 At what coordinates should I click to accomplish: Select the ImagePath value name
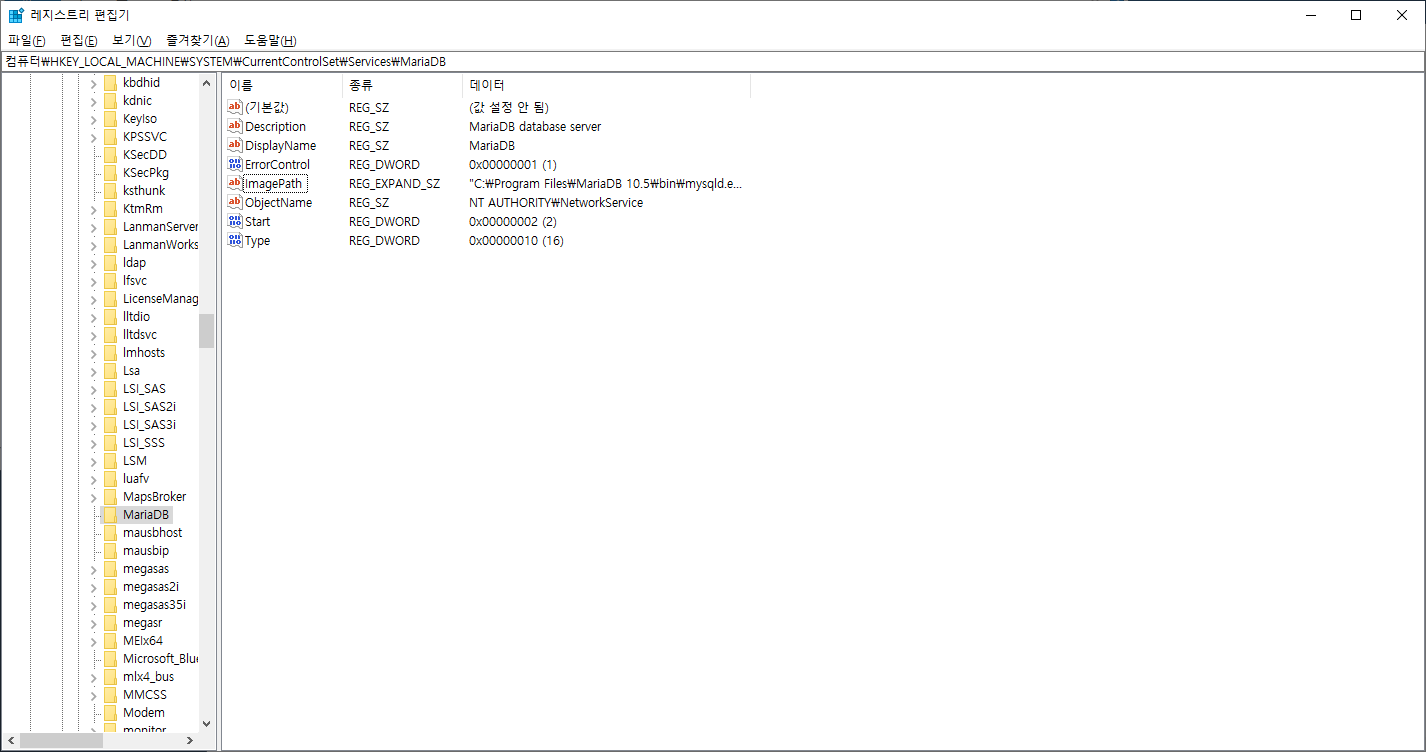(x=273, y=183)
